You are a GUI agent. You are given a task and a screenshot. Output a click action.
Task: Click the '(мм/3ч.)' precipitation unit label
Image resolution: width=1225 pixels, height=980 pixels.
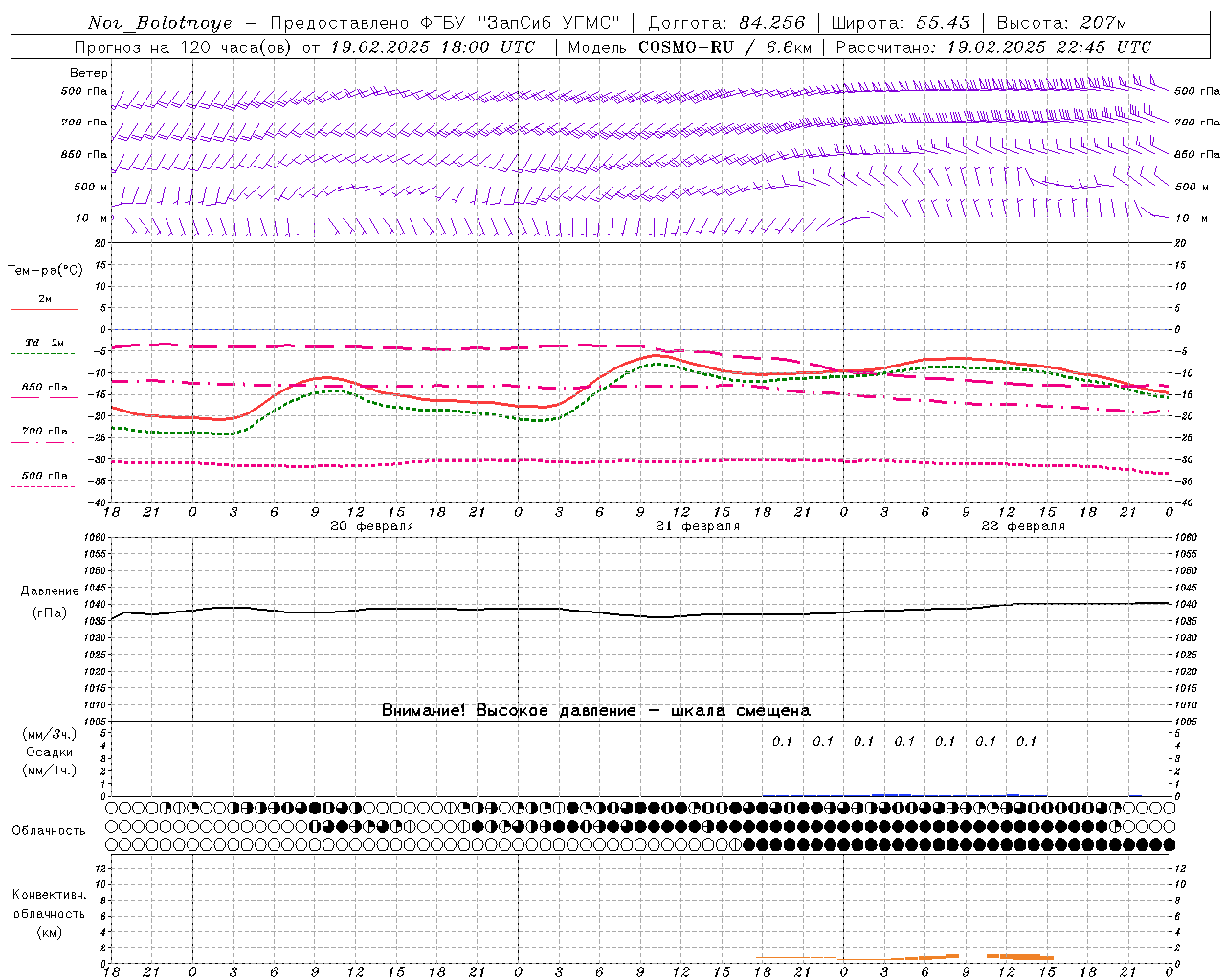[x=50, y=734]
